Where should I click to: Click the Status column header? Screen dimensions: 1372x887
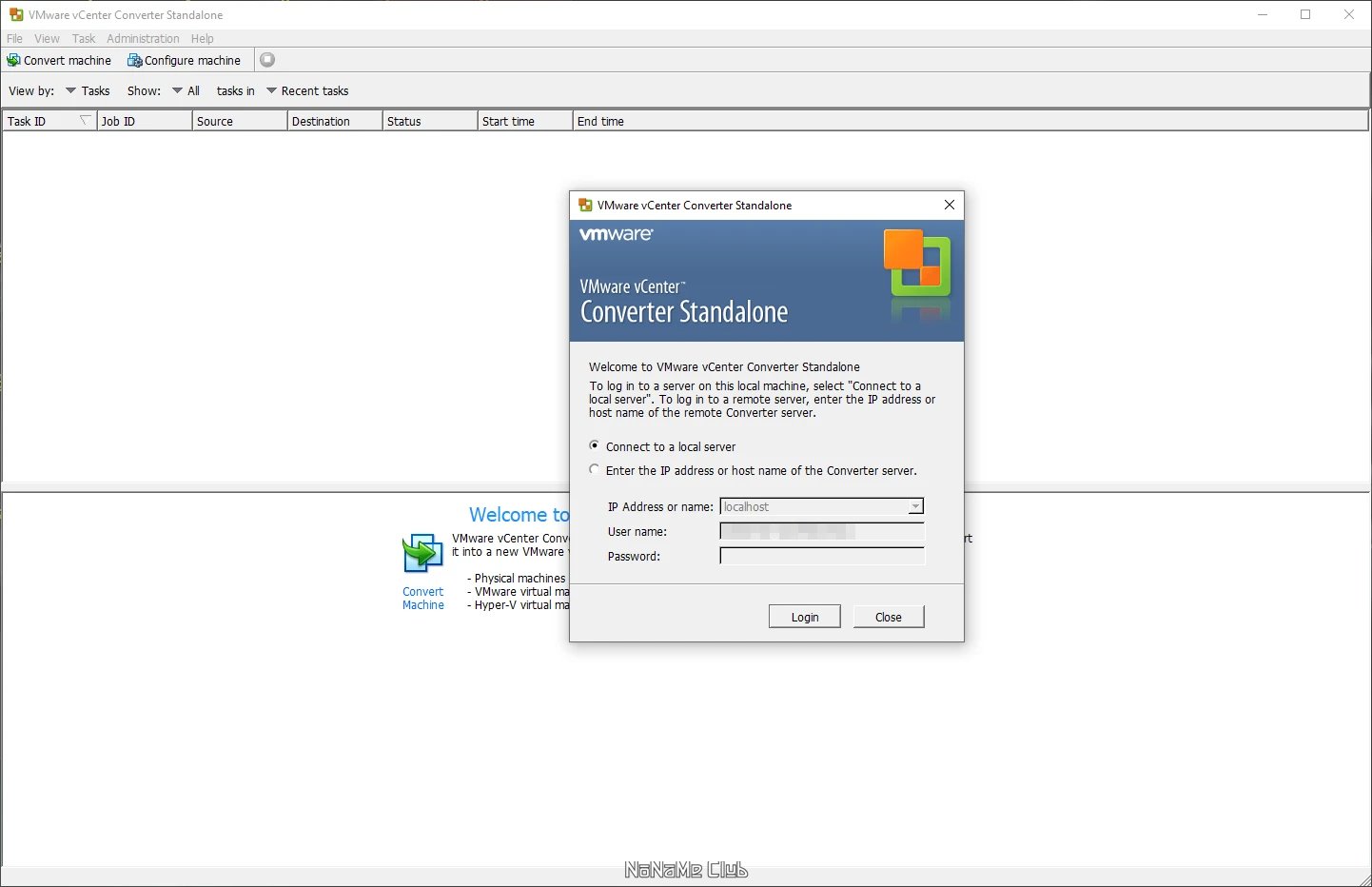tap(430, 121)
